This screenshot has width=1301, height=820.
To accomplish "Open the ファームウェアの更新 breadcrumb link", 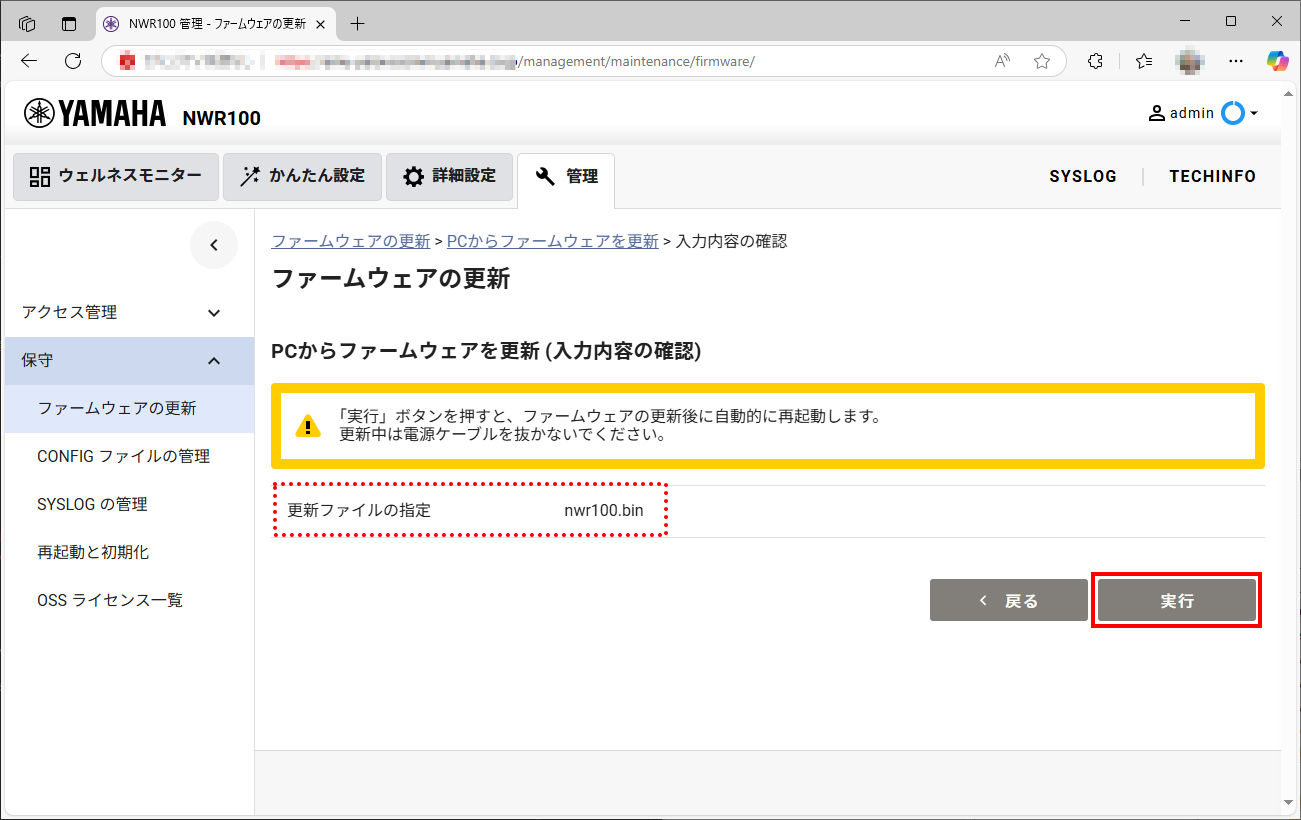I will (351, 241).
